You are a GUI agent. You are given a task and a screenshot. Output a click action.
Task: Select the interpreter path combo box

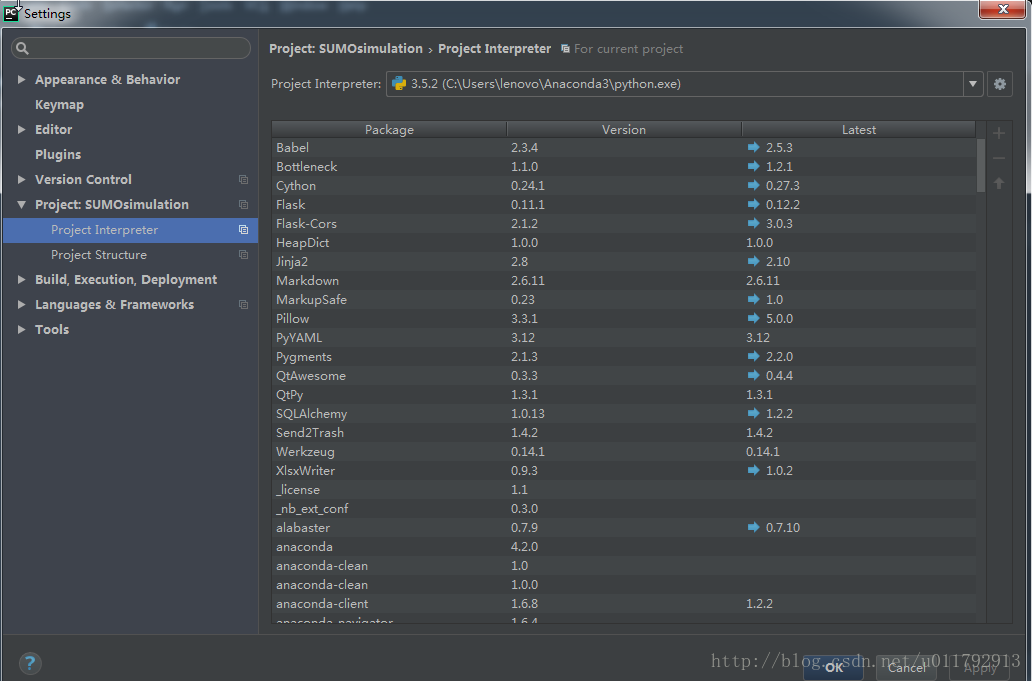tap(684, 84)
